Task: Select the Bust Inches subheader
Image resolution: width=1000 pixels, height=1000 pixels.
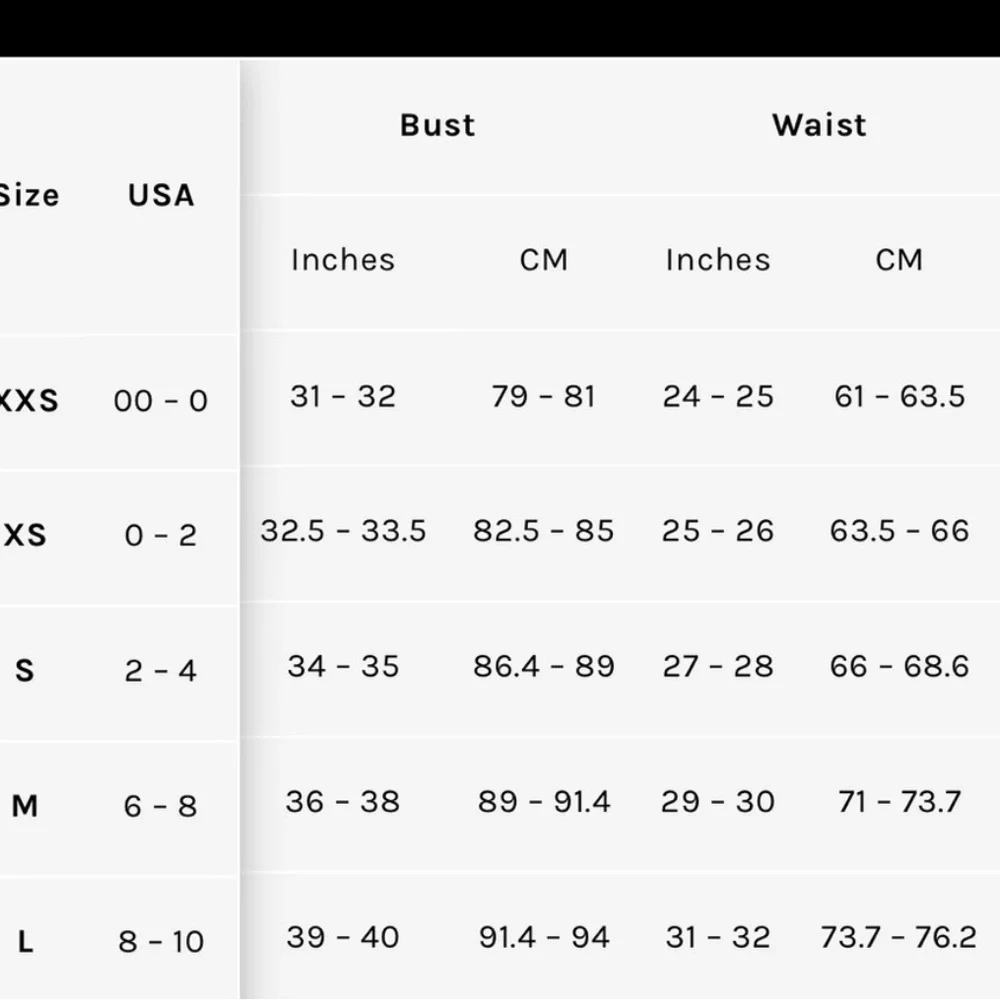Action: 343,260
